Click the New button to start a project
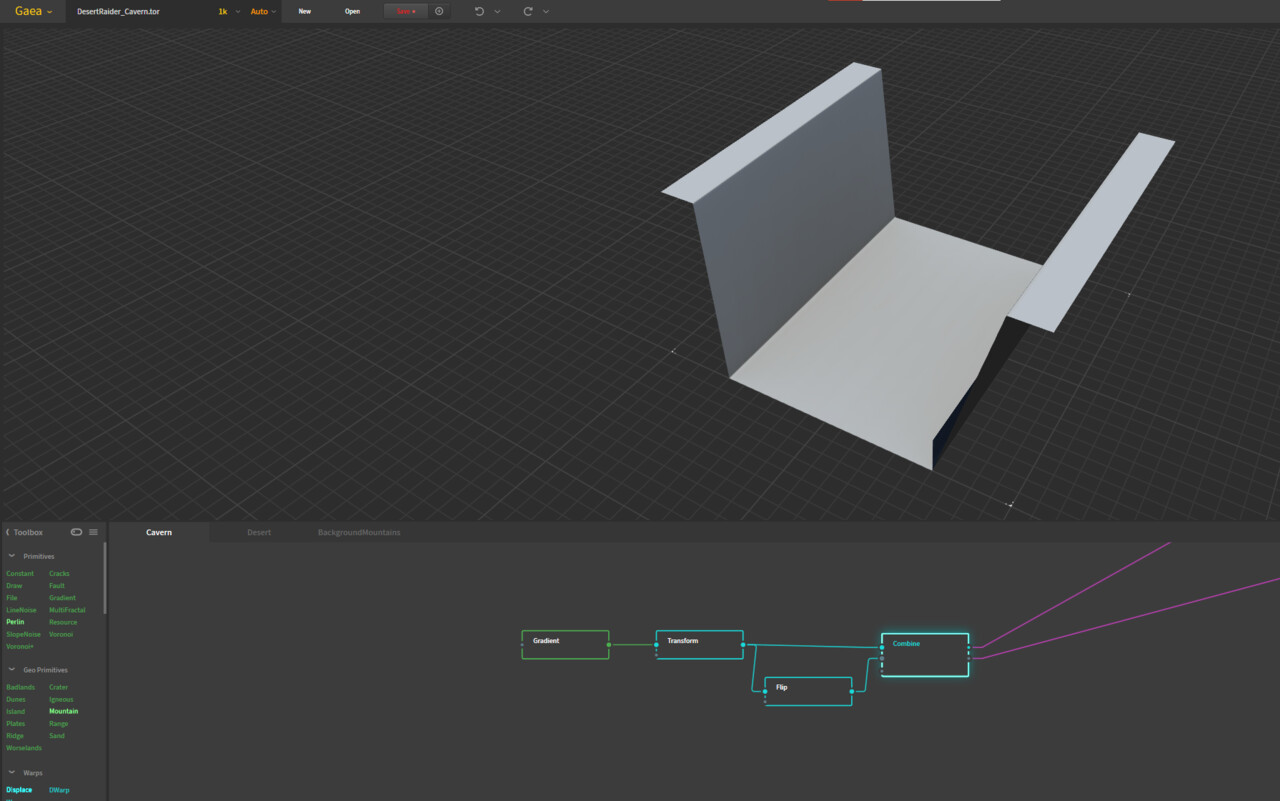The height and width of the screenshot is (801, 1280). click(304, 11)
